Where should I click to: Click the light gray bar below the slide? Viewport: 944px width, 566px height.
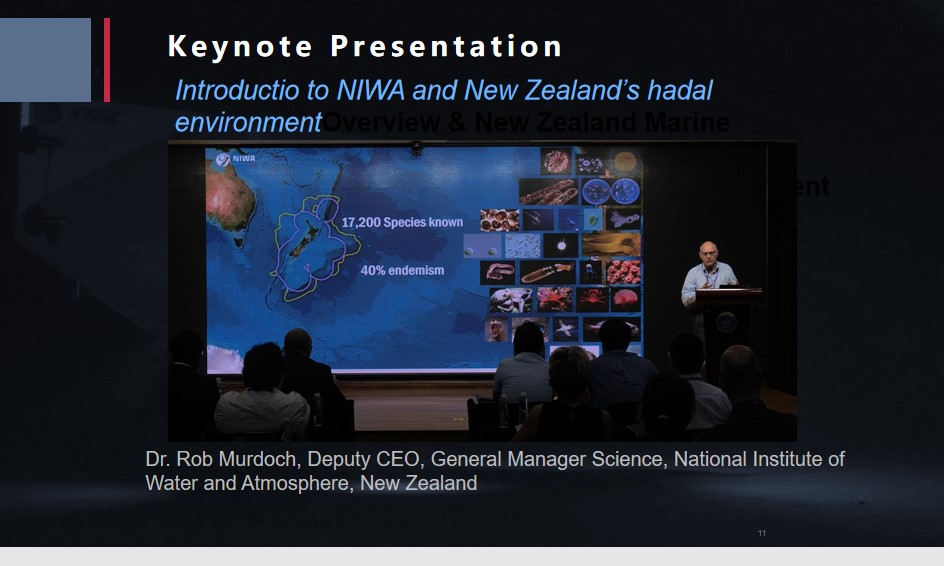[x=472, y=556]
